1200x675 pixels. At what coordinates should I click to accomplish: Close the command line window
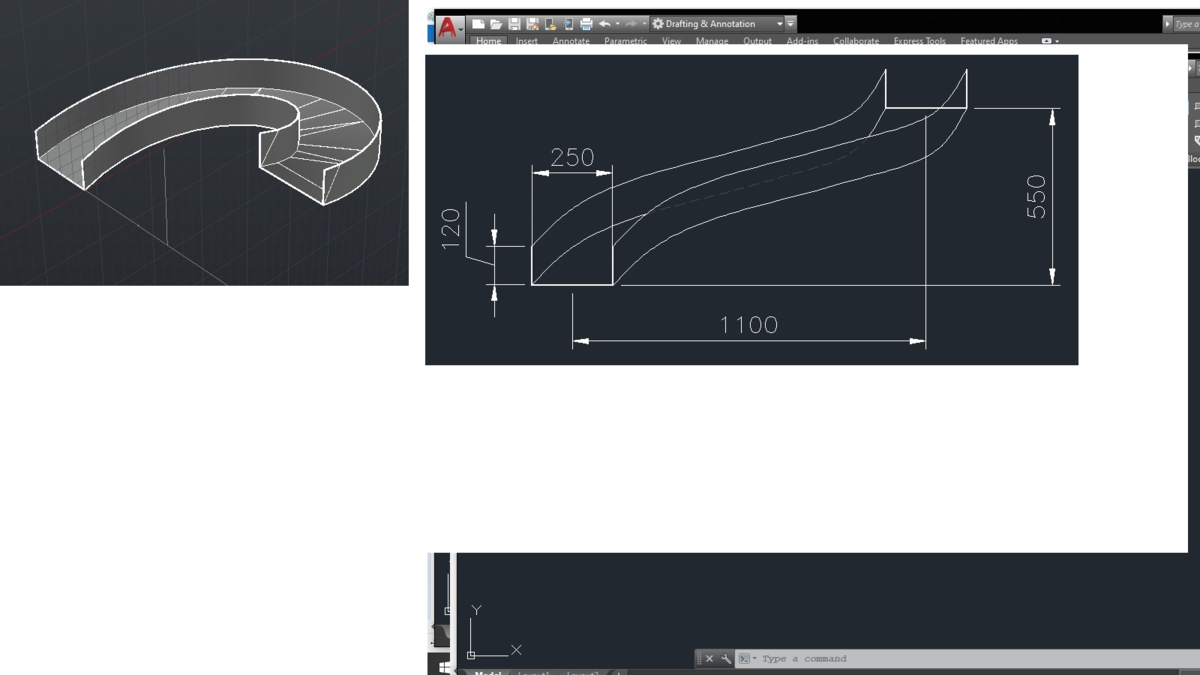[709, 659]
